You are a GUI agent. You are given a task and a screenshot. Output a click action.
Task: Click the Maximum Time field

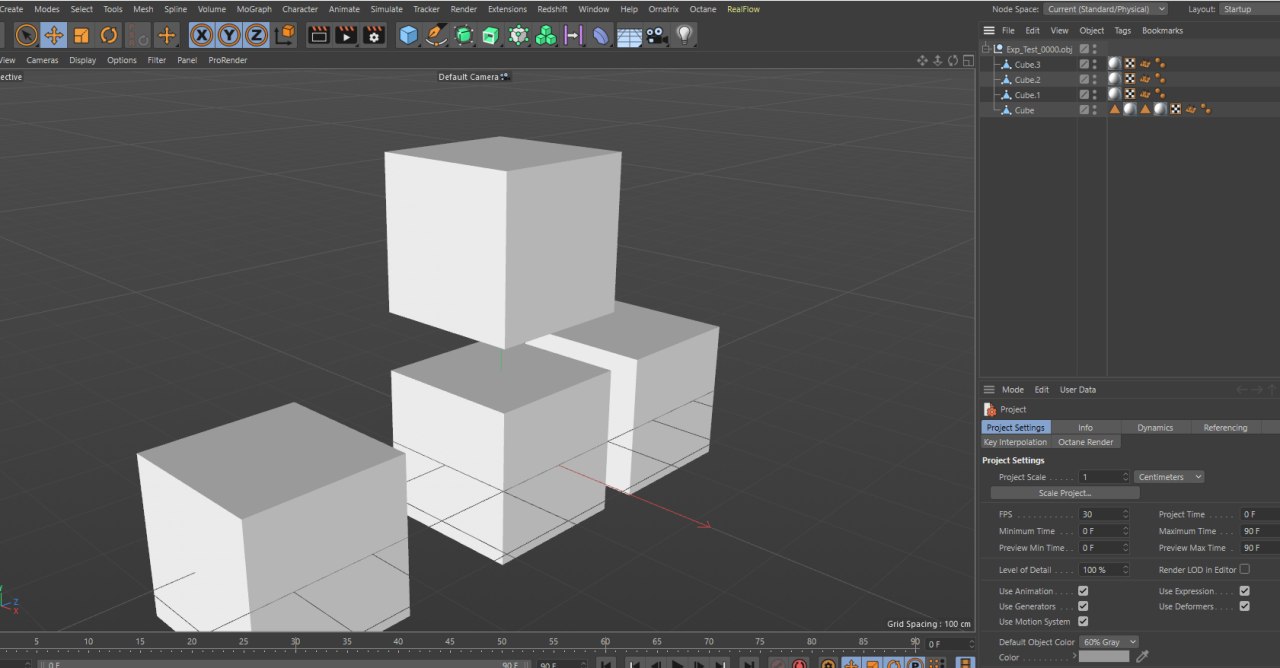point(1260,531)
